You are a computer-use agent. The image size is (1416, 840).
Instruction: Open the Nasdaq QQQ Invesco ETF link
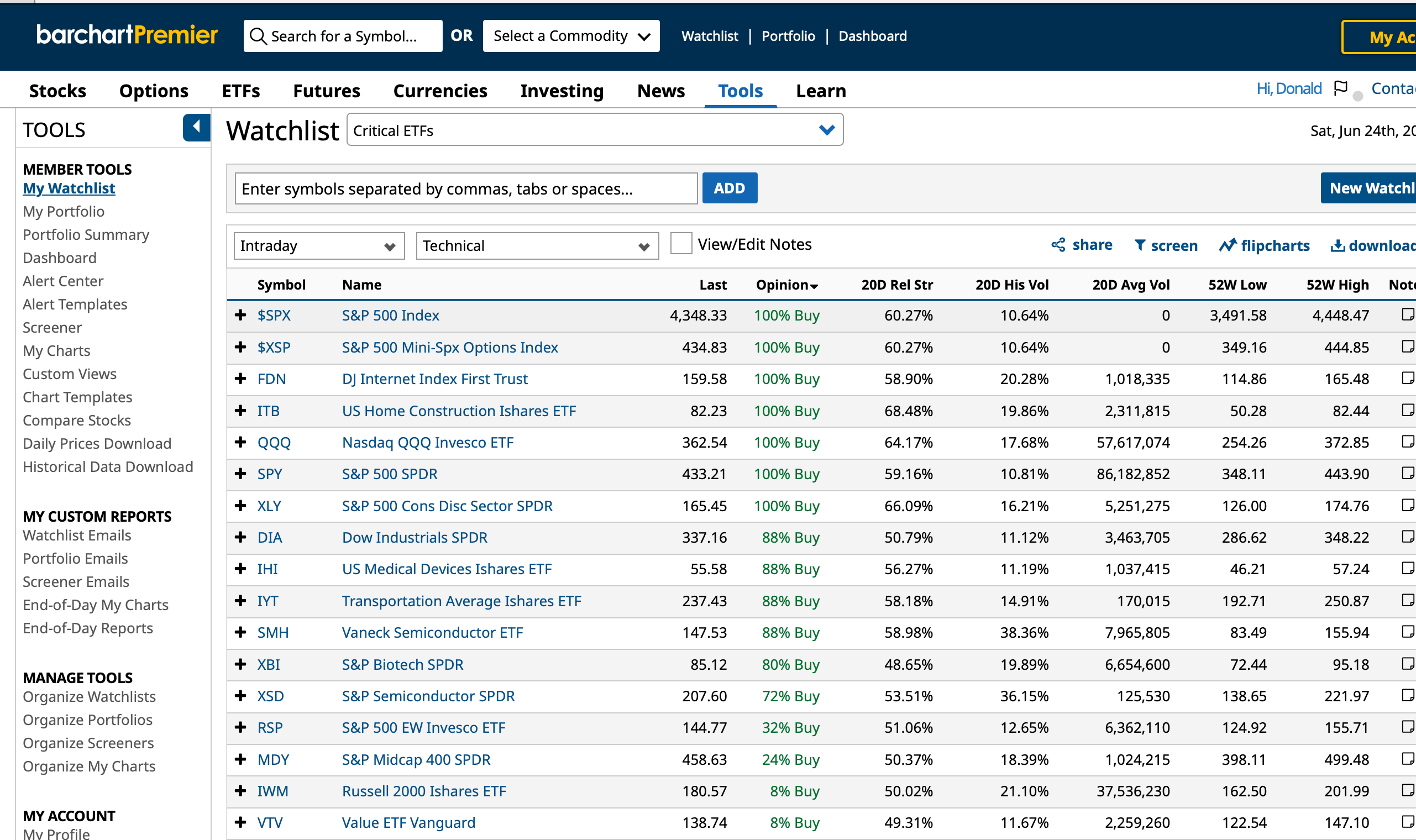click(x=427, y=442)
